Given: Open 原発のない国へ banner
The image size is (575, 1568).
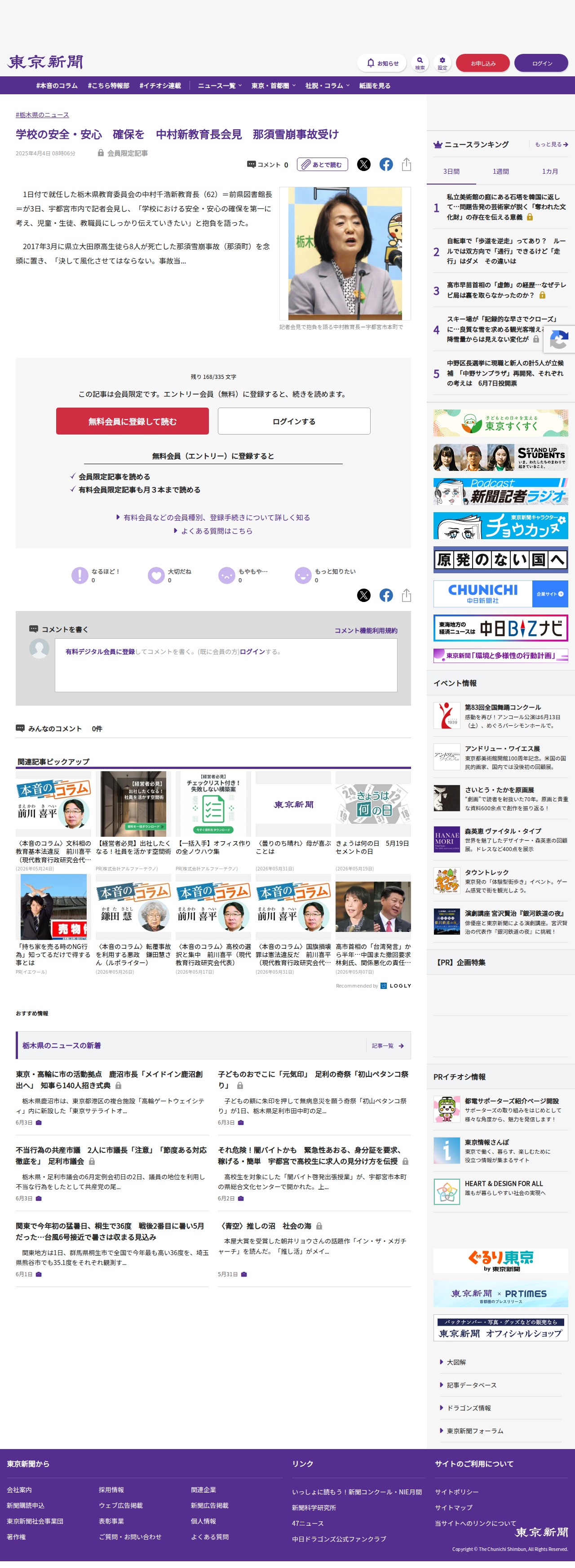Looking at the screenshot, I should click(501, 560).
